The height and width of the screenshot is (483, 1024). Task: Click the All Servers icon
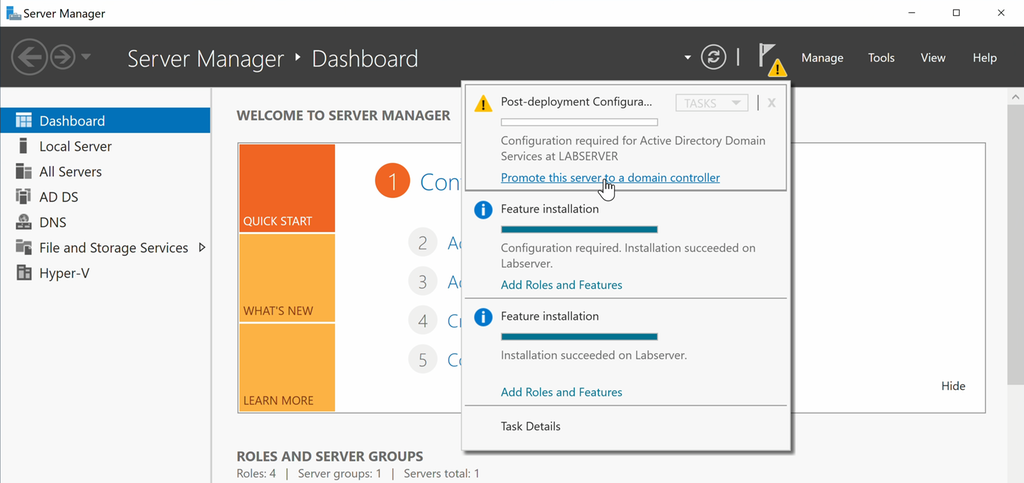(24, 172)
